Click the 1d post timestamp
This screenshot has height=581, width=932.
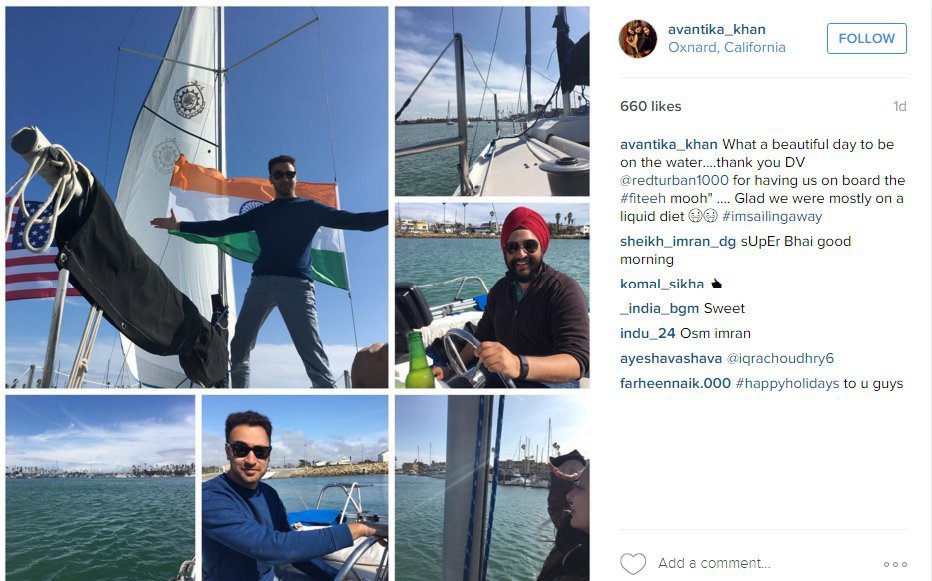(x=899, y=106)
